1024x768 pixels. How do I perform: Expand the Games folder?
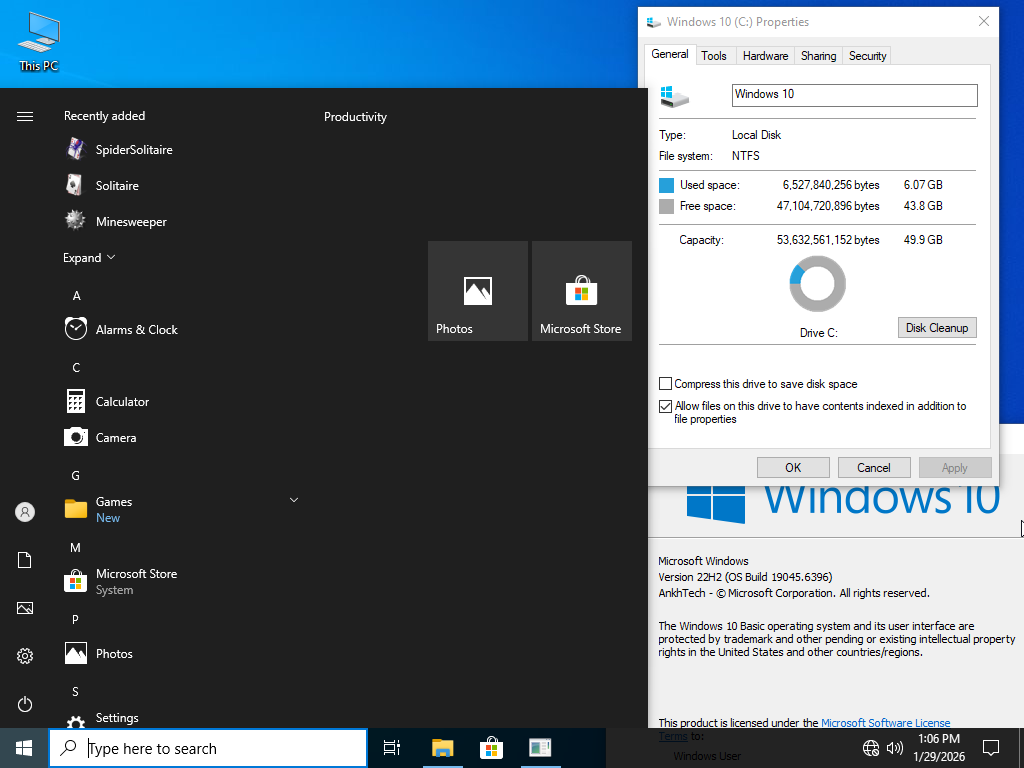click(x=293, y=499)
